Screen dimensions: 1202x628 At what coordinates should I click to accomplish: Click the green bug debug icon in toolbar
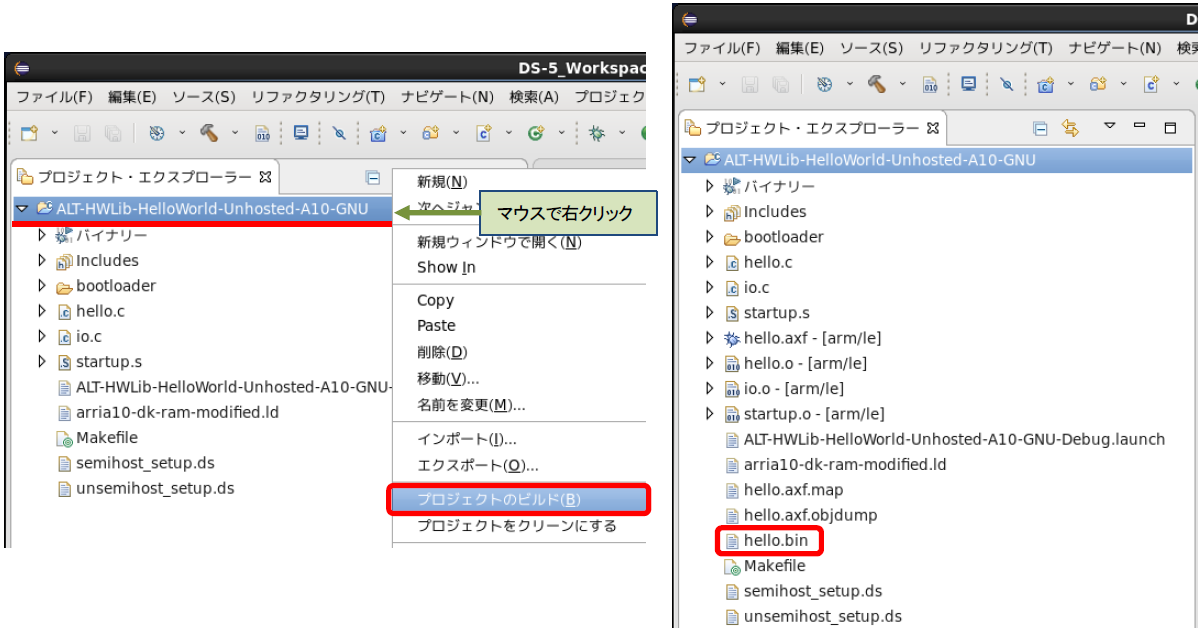[597, 133]
